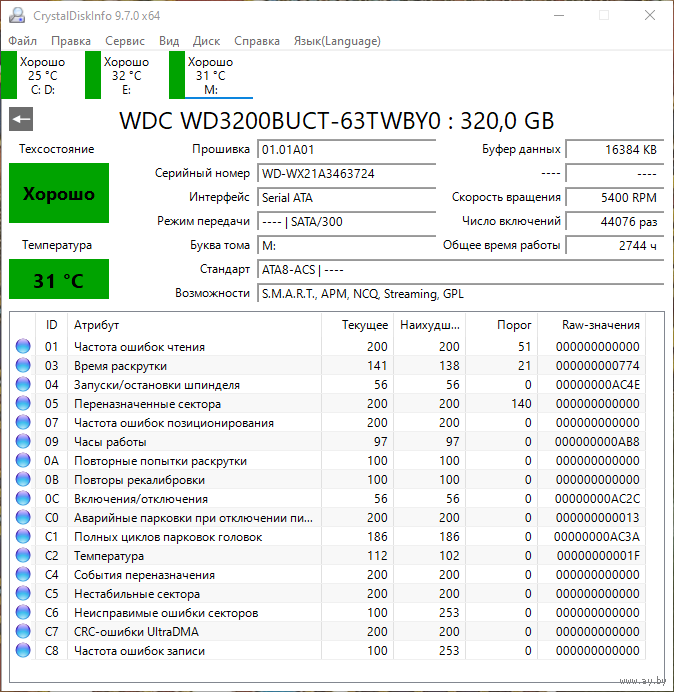Click the green Хорошо health status button

[59, 193]
